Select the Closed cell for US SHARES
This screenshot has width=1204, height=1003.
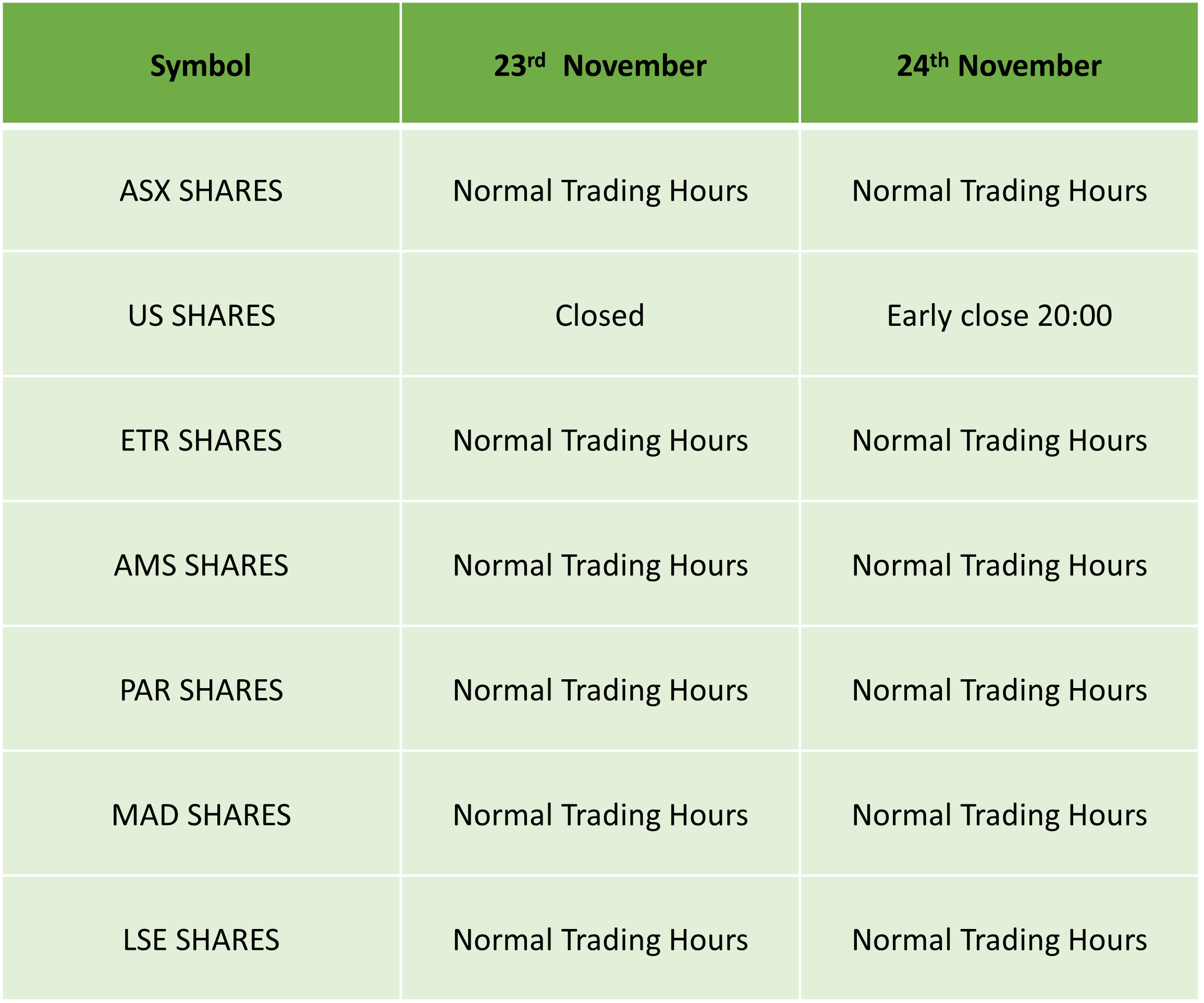pos(600,314)
